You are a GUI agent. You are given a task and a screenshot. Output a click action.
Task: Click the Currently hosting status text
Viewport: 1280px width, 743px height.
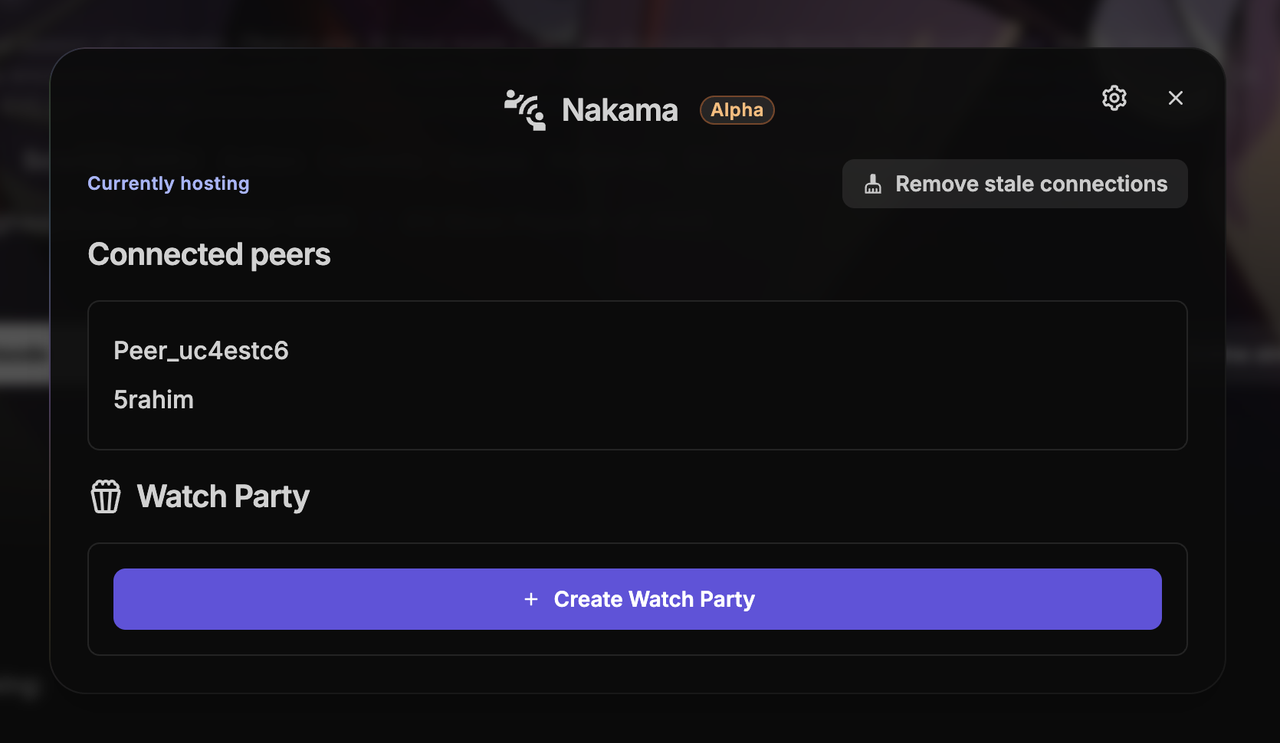[x=168, y=183]
